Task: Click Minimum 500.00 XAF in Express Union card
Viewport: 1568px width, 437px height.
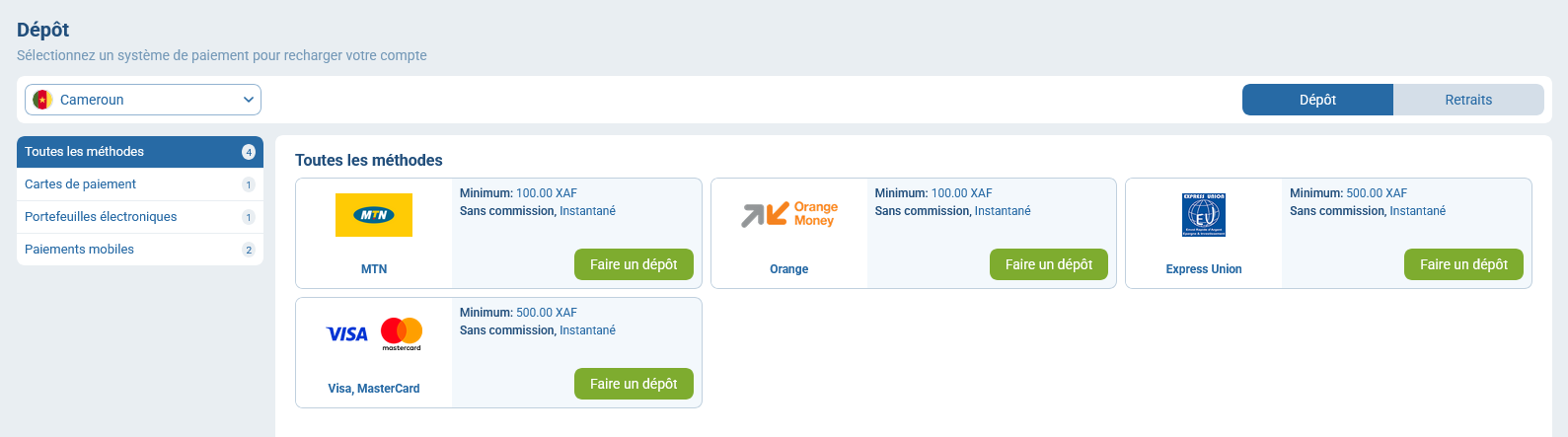Action: pos(1348,193)
